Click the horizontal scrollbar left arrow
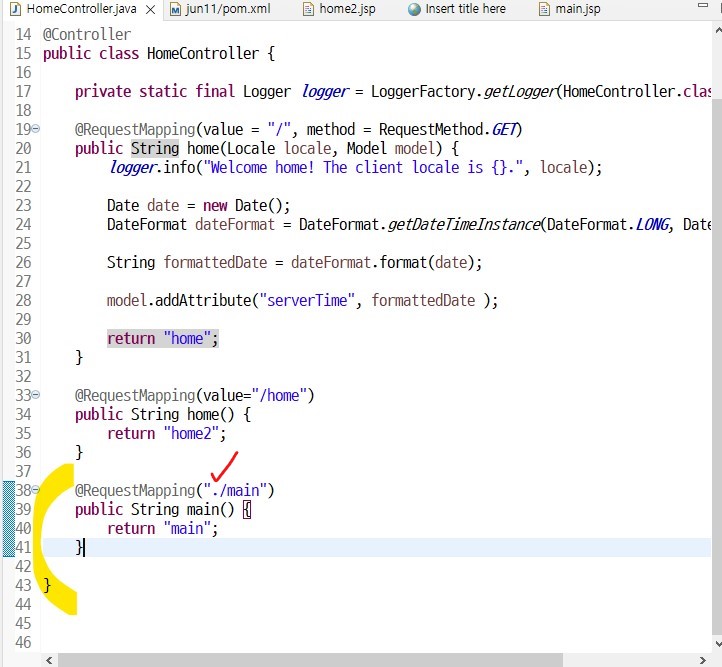This screenshot has height=667, width=722. 49,661
